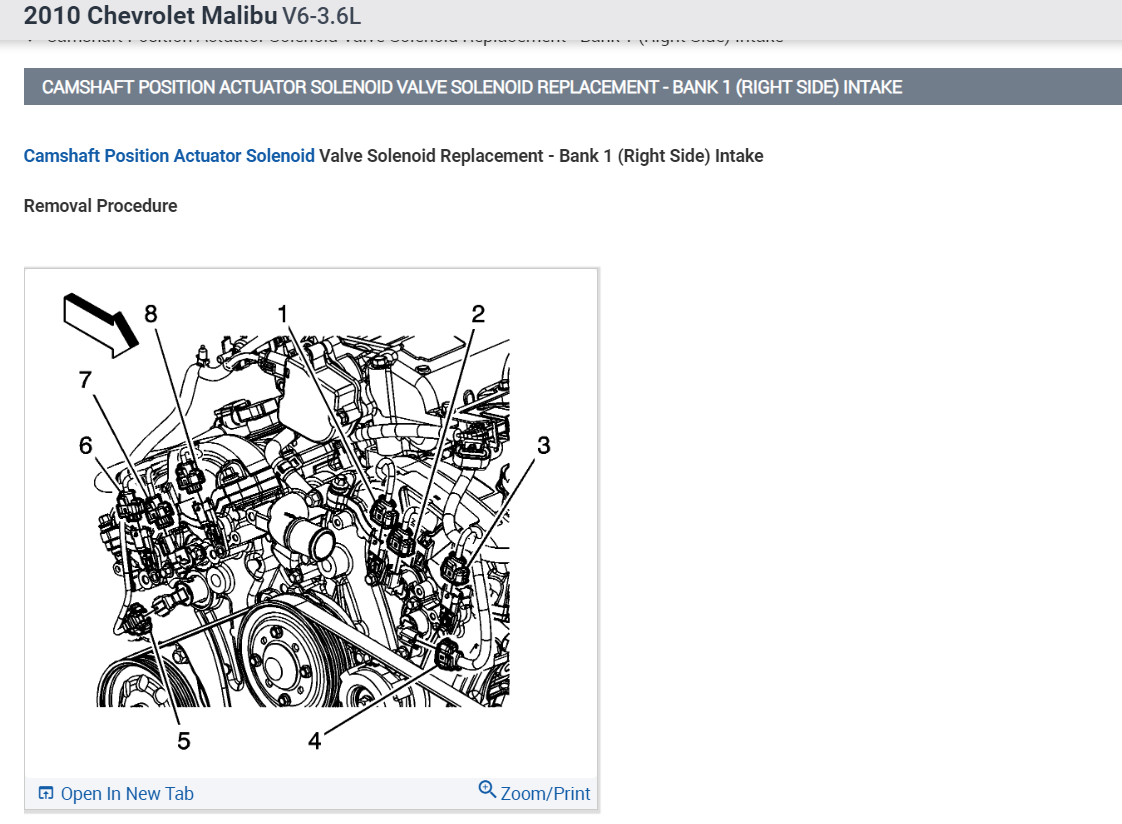The image size is (1122, 824).
Task: Open the Camshaft Position Actuator Solenoid link
Action: pos(169,156)
